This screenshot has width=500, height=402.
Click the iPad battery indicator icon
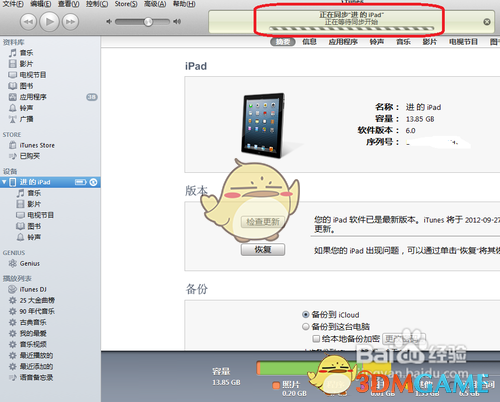[81, 182]
